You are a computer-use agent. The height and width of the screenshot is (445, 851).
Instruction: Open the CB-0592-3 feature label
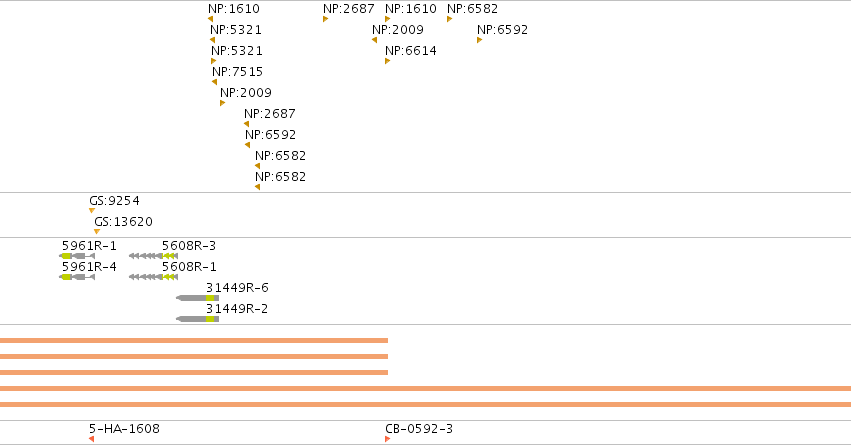pos(419,429)
